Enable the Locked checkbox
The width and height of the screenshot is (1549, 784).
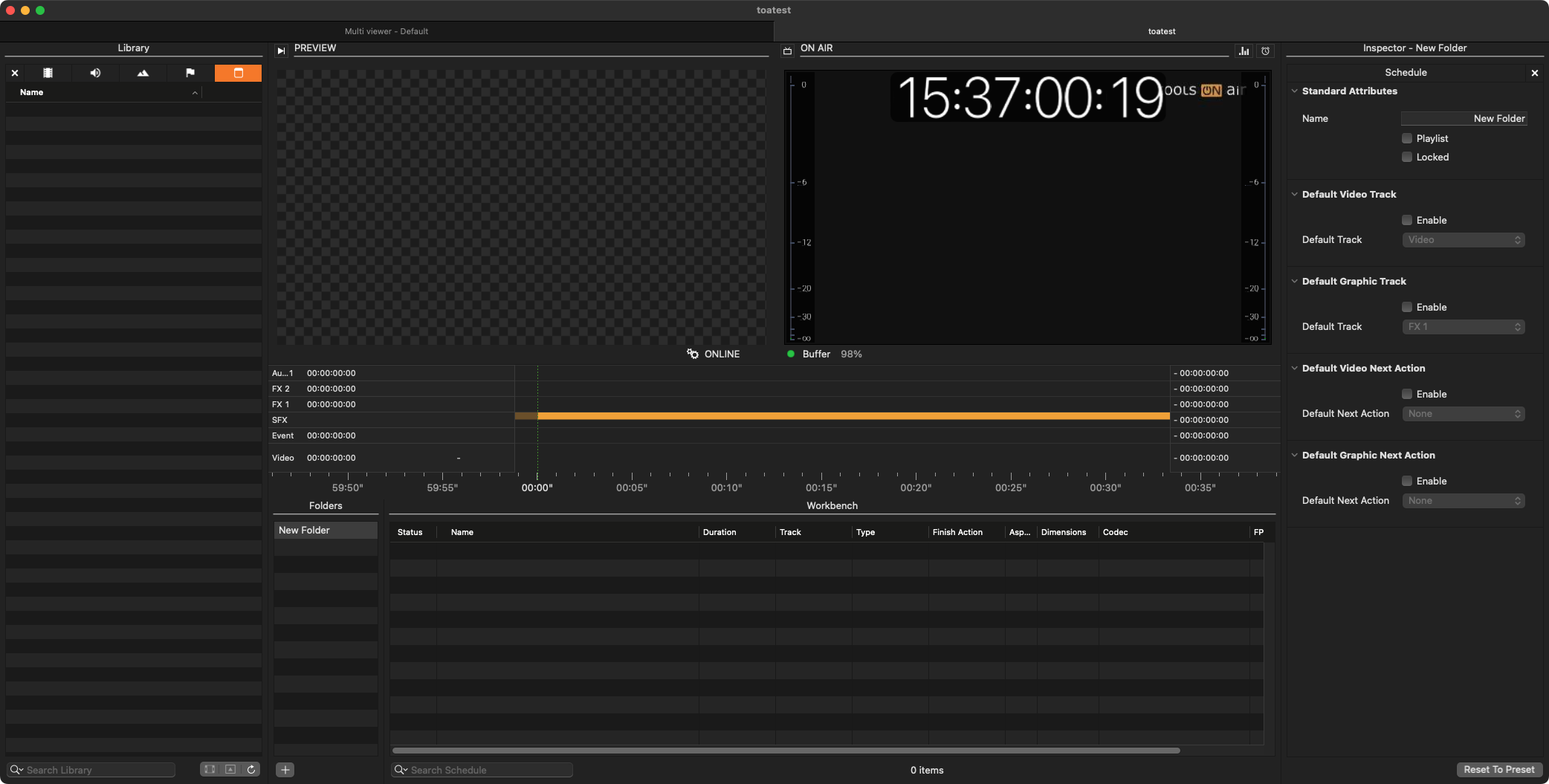tap(1407, 157)
